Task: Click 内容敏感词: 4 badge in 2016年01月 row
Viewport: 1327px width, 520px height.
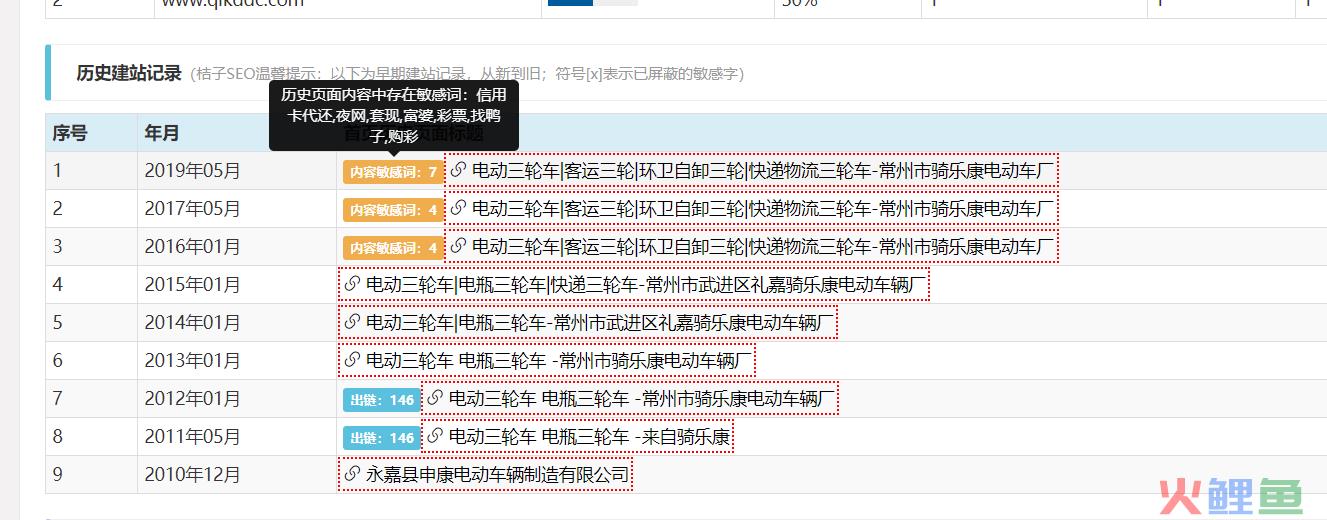Action: click(393, 247)
